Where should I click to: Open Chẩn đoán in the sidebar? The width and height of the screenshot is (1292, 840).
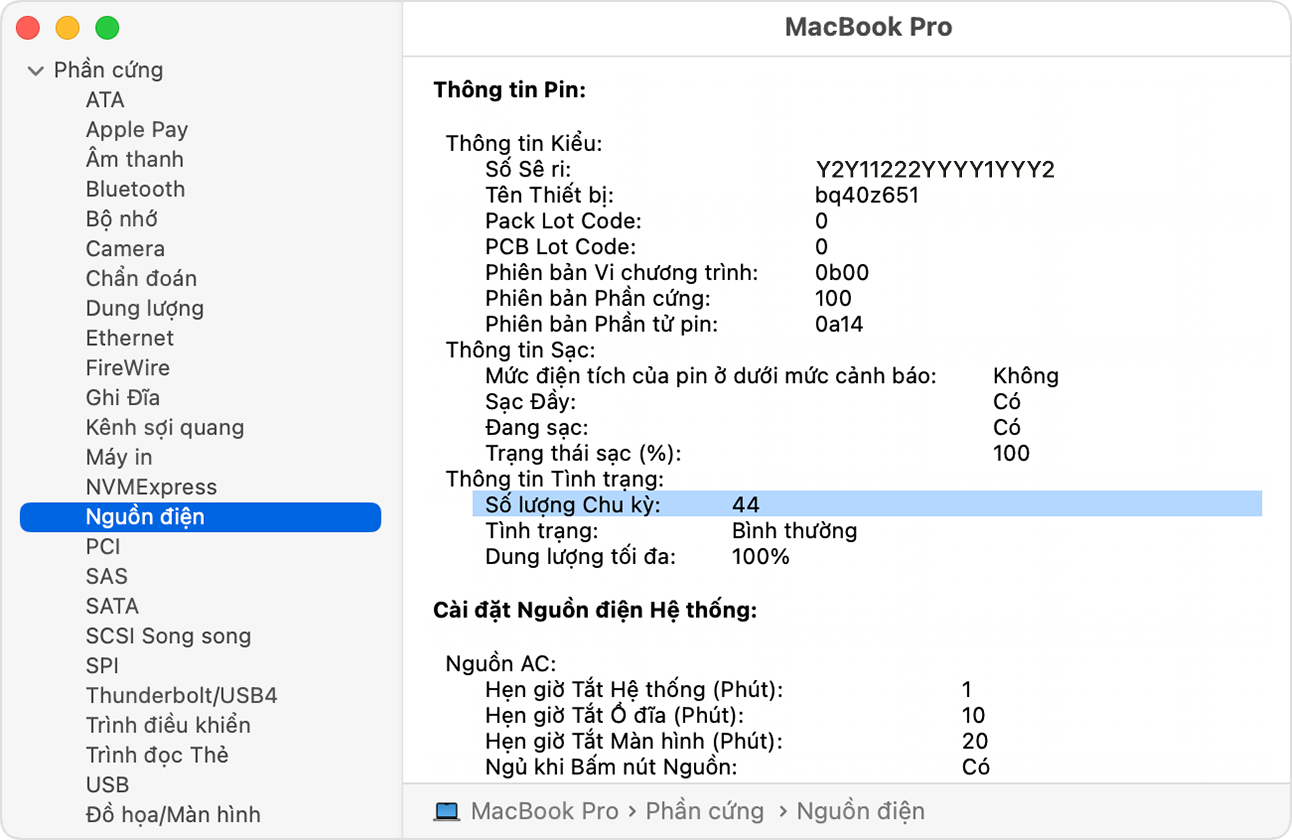pos(141,278)
